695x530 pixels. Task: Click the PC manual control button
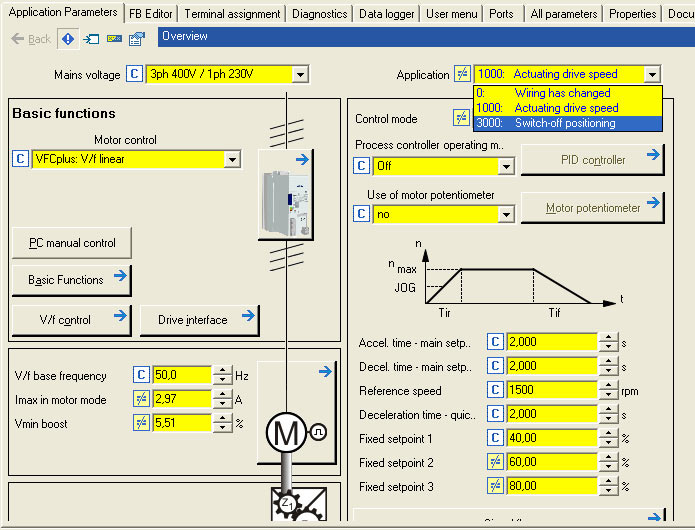point(72,243)
